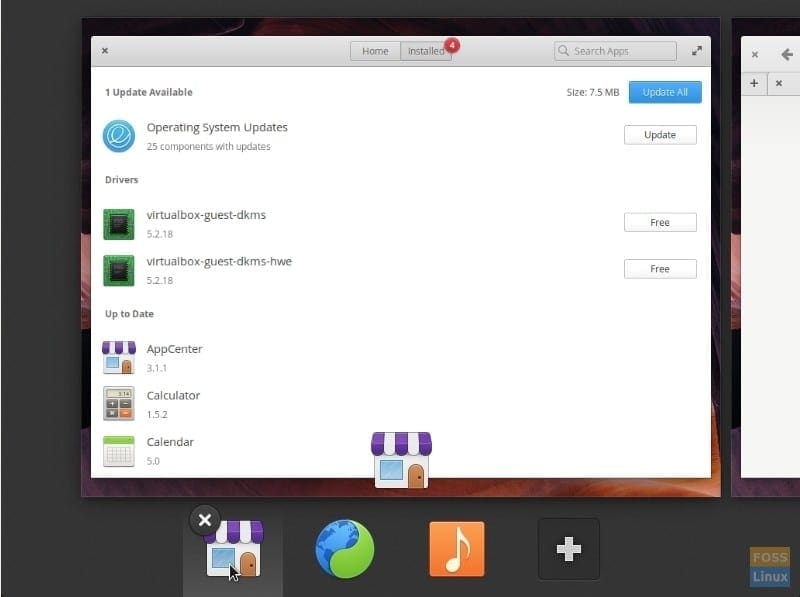
Task: Close AppCenter with its top-left X
Action: coord(105,51)
